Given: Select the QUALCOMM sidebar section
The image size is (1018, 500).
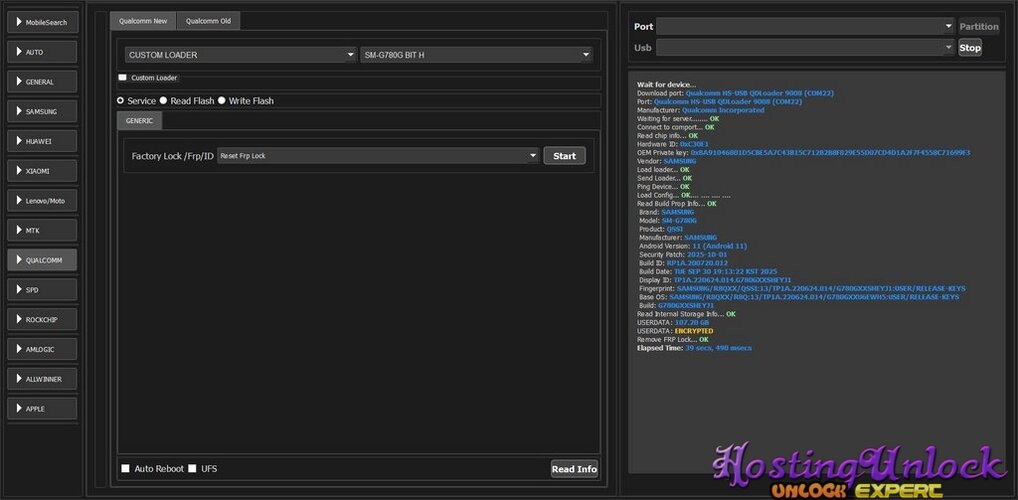Looking at the screenshot, I should coord(42,260).
